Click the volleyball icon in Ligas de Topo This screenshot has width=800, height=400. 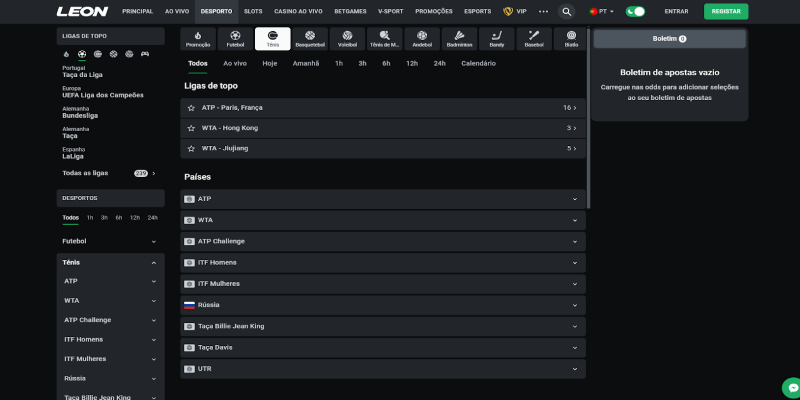pos(129,54)
